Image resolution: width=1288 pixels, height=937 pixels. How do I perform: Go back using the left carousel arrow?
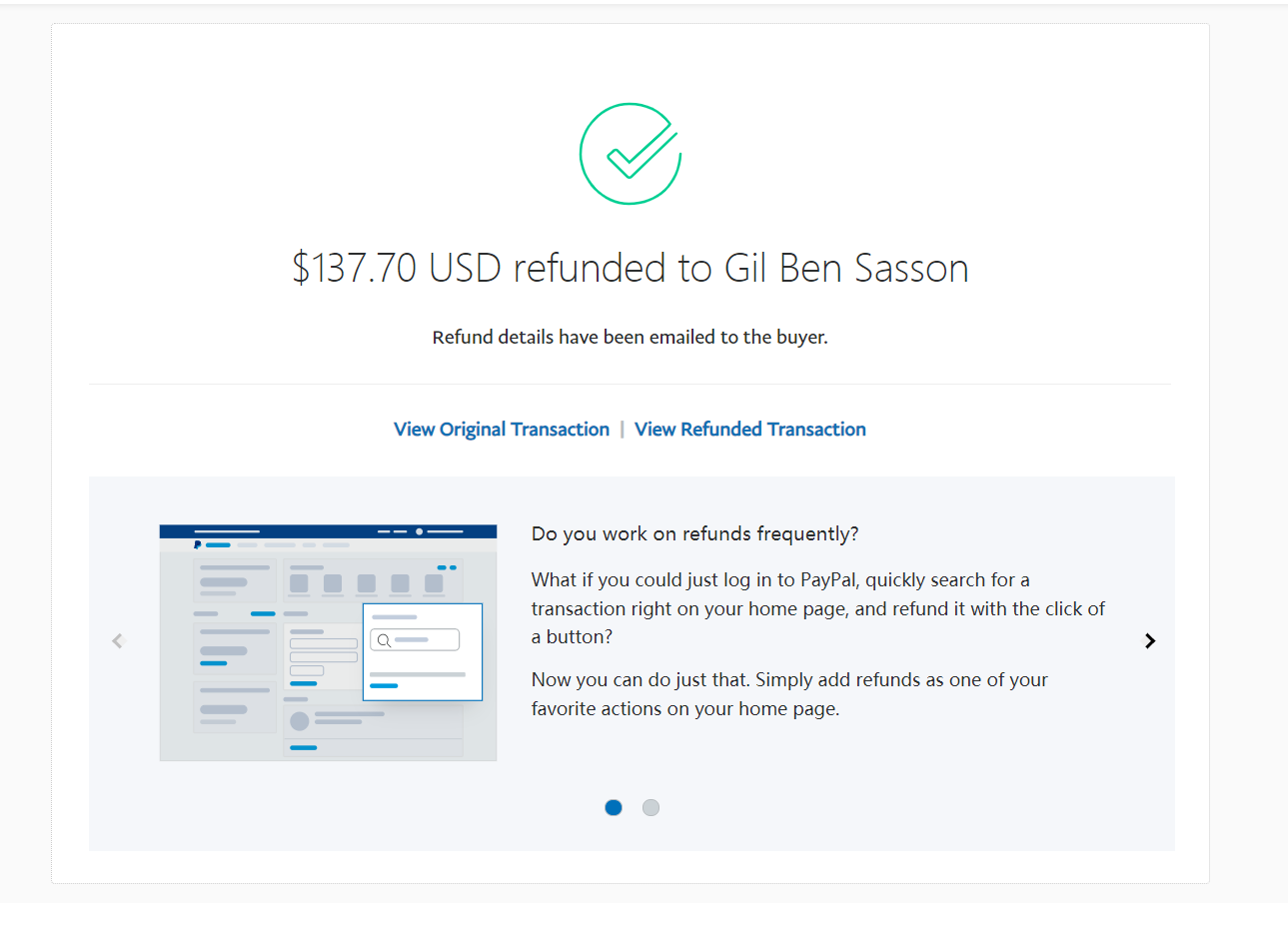pos(118,641)
